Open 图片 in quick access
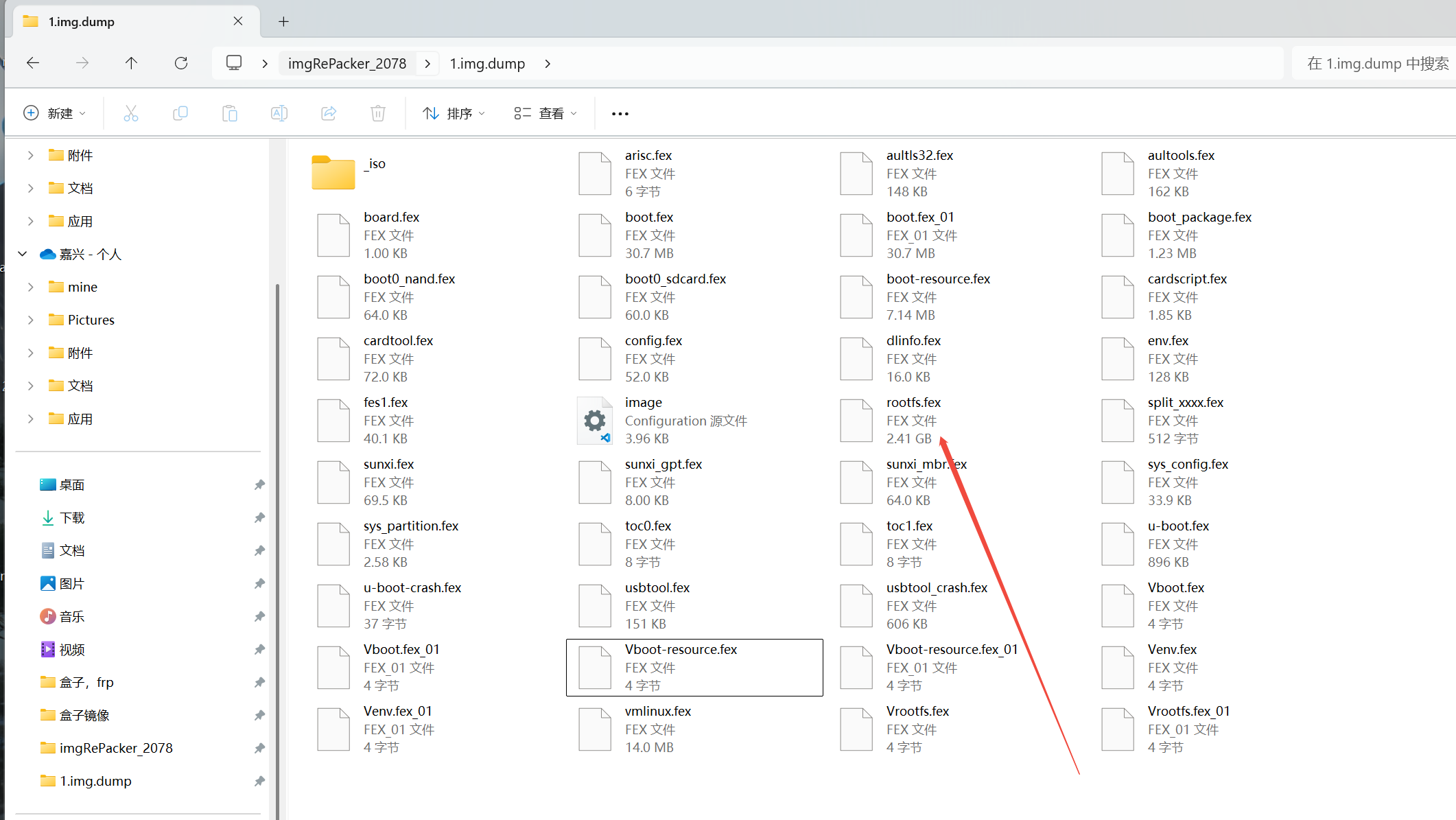This screenshot has height=820, width=1456. [71, 583]
